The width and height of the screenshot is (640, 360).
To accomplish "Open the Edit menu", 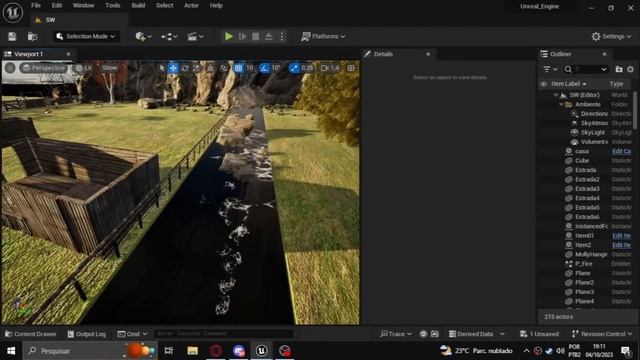I will (x=57, y=5).
